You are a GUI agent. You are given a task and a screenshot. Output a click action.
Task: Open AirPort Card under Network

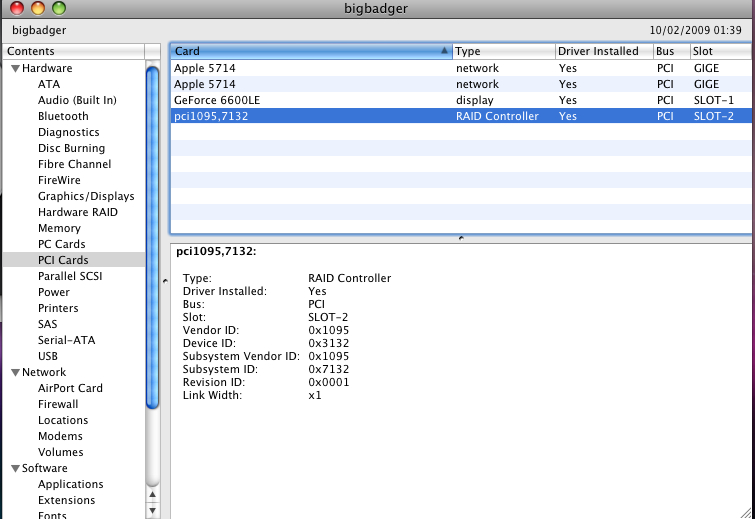pyautogui.click(x=70, y=388)
